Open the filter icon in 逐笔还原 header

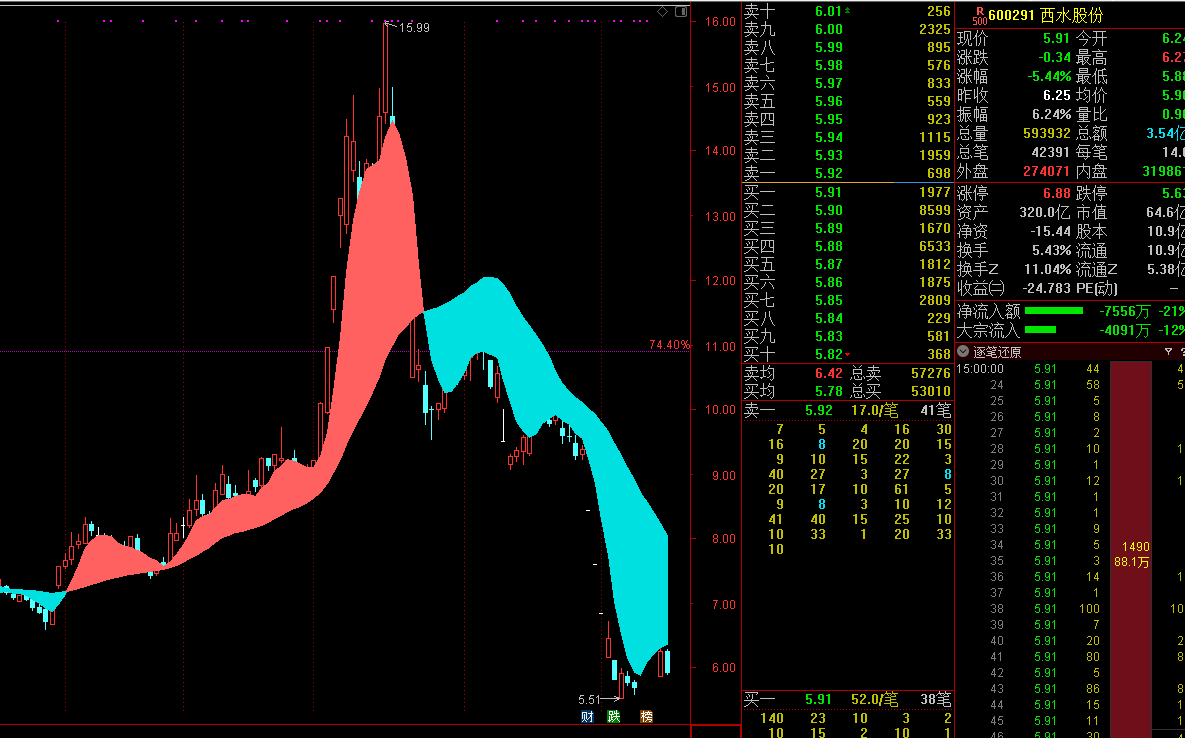[1167, 352]
